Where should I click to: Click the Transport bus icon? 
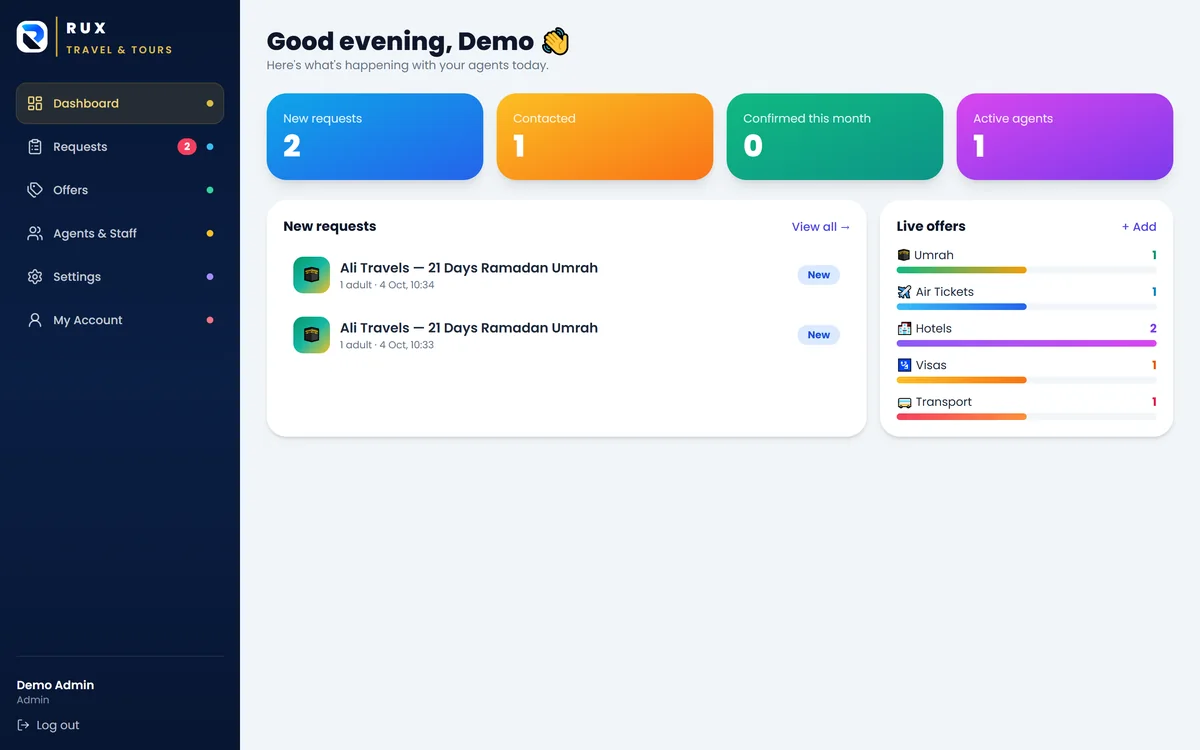coord(904,402)
